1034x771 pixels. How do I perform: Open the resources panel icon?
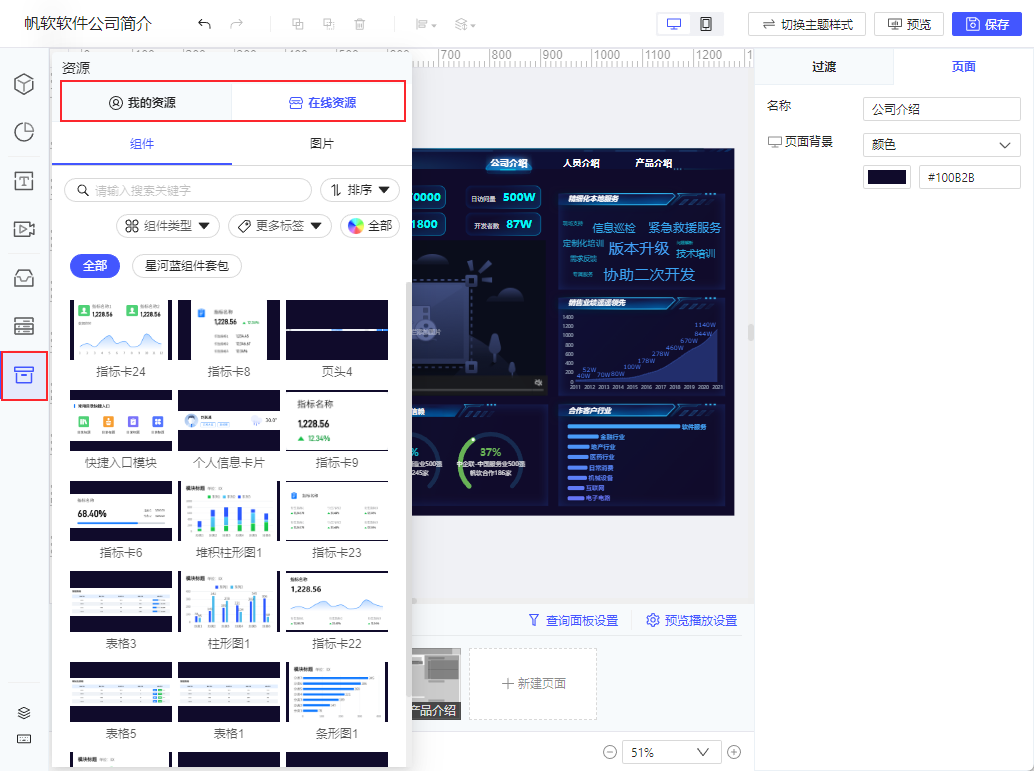coord(24,375)
